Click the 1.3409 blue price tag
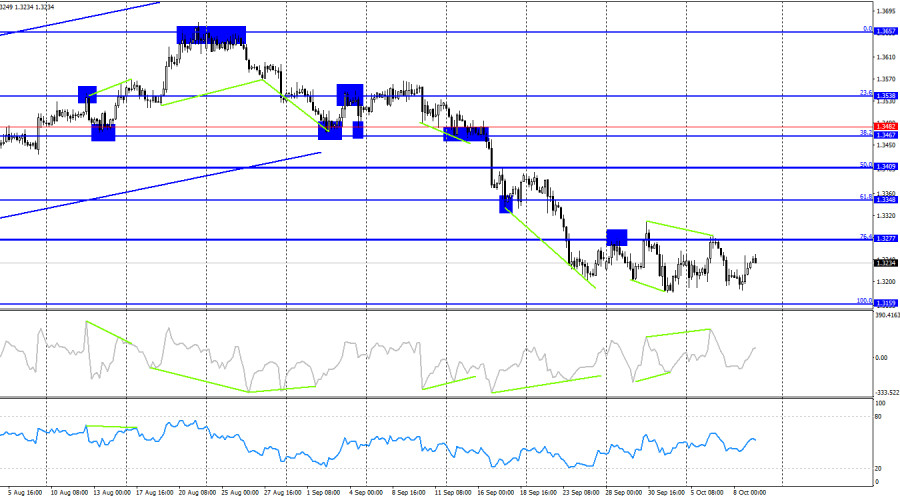The height and width of the screenshot is (500, 900). click(886, 167)
